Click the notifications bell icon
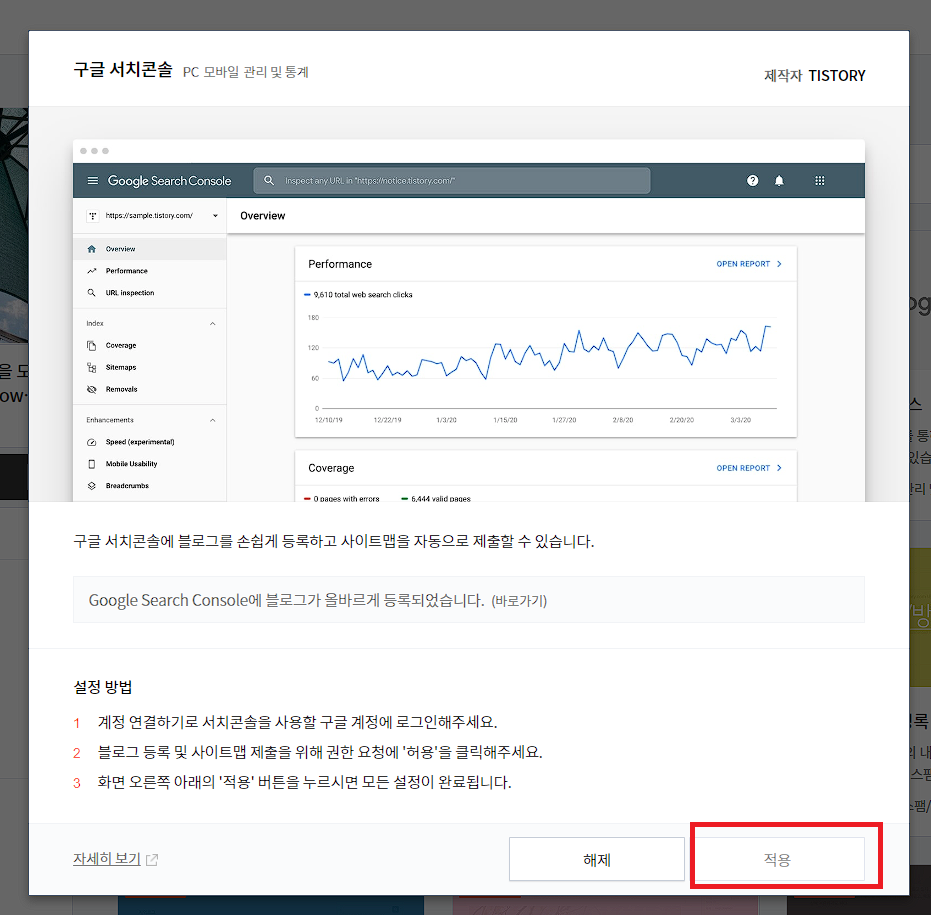 pyautogui.click(x=779, y=181)
